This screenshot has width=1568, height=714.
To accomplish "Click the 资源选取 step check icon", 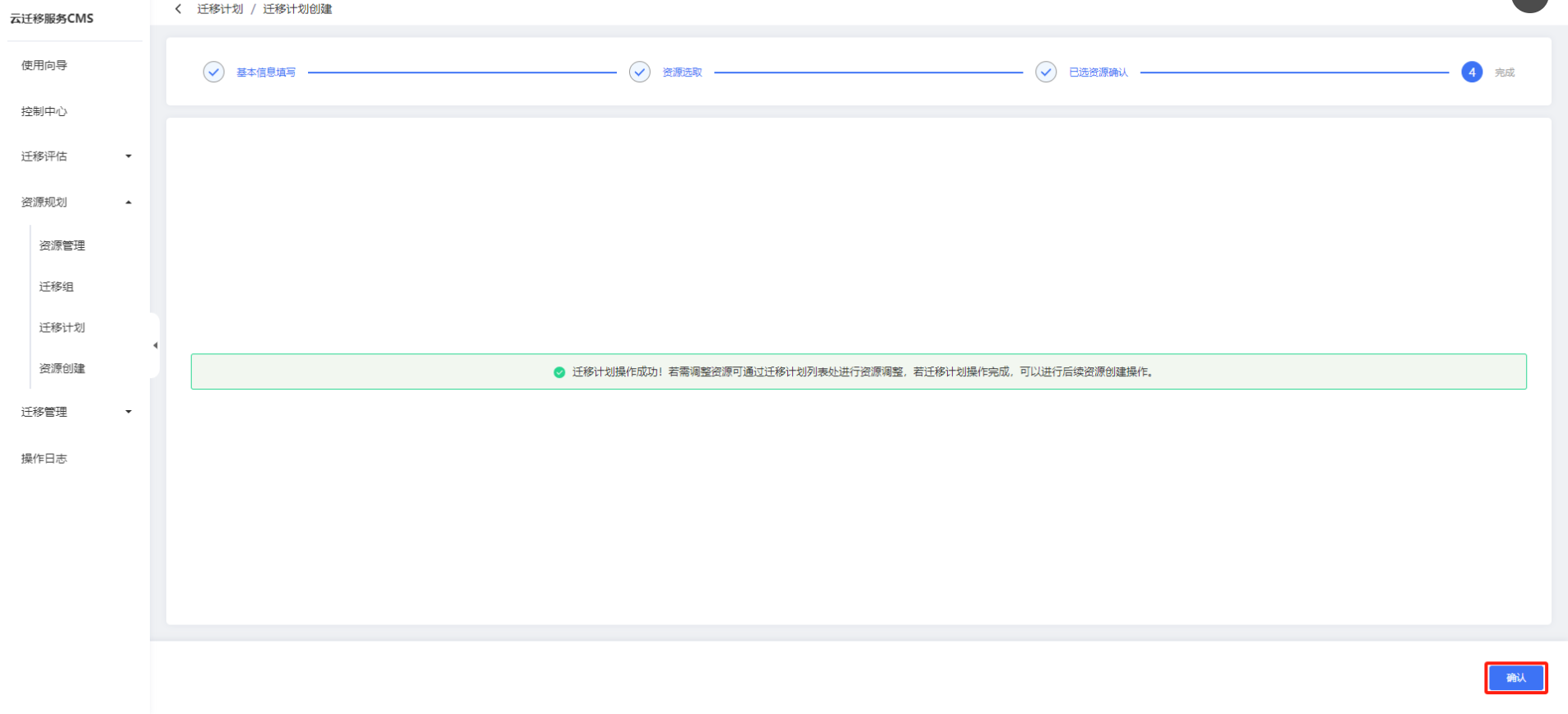I will pyautogui.click(x=640, y=72).
